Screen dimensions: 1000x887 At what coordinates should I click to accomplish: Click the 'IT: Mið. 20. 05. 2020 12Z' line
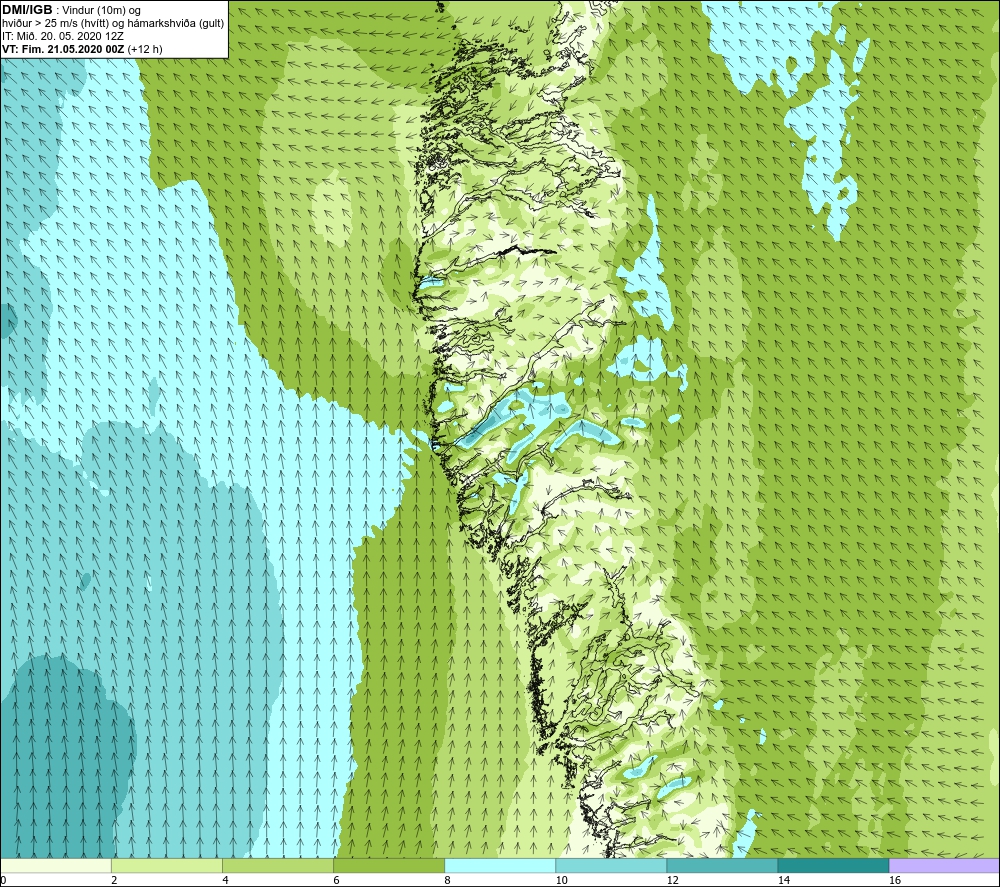point(62,36)
